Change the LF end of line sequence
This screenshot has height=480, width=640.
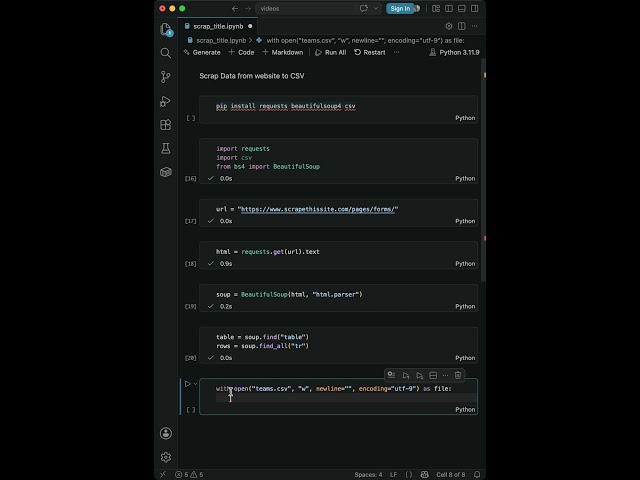point(393,474)
